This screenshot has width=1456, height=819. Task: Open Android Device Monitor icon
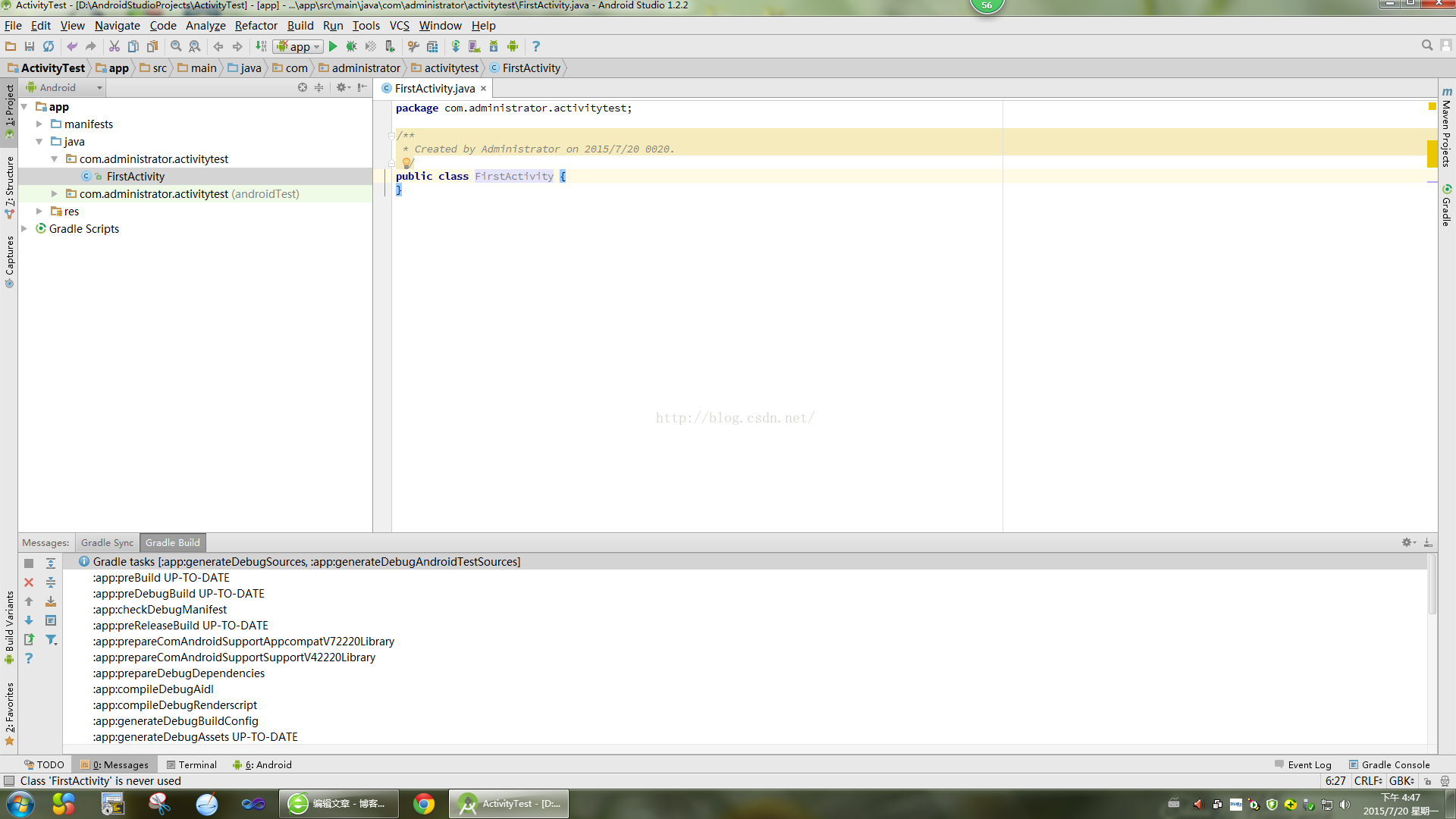(513, 46)
